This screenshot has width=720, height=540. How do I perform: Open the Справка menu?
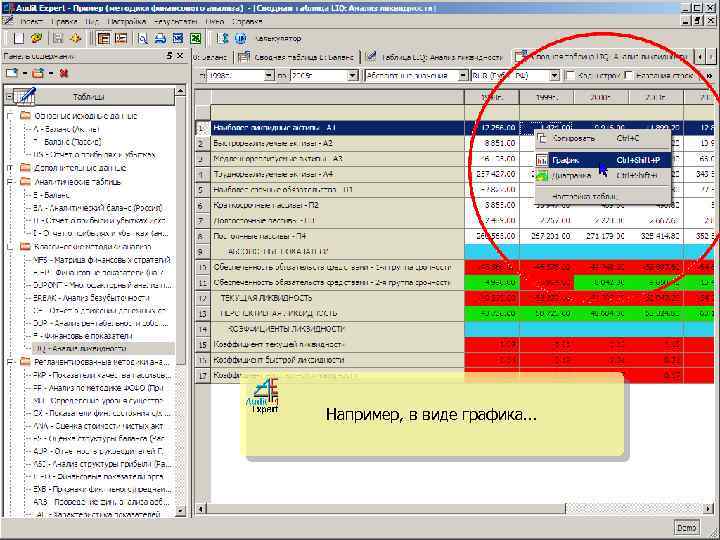pos(248,21)
